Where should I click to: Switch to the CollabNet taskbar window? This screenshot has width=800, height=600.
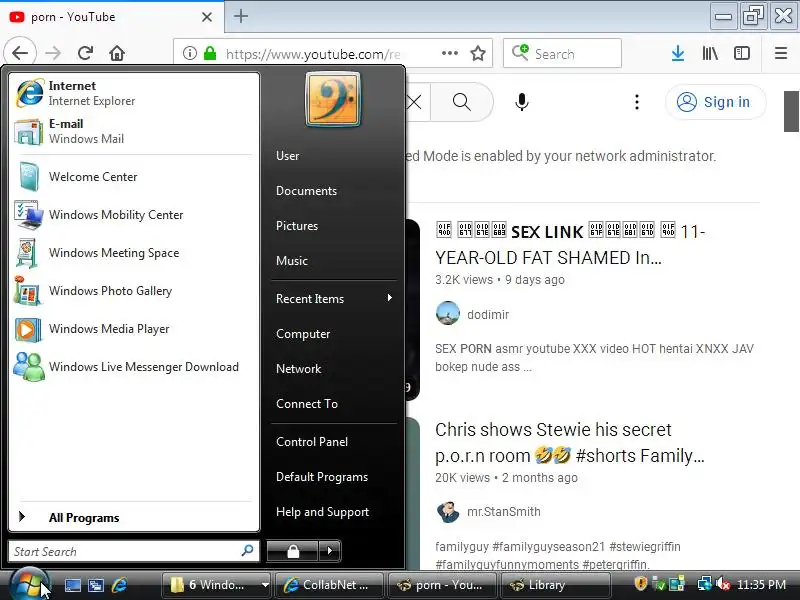tap(329, 585)
